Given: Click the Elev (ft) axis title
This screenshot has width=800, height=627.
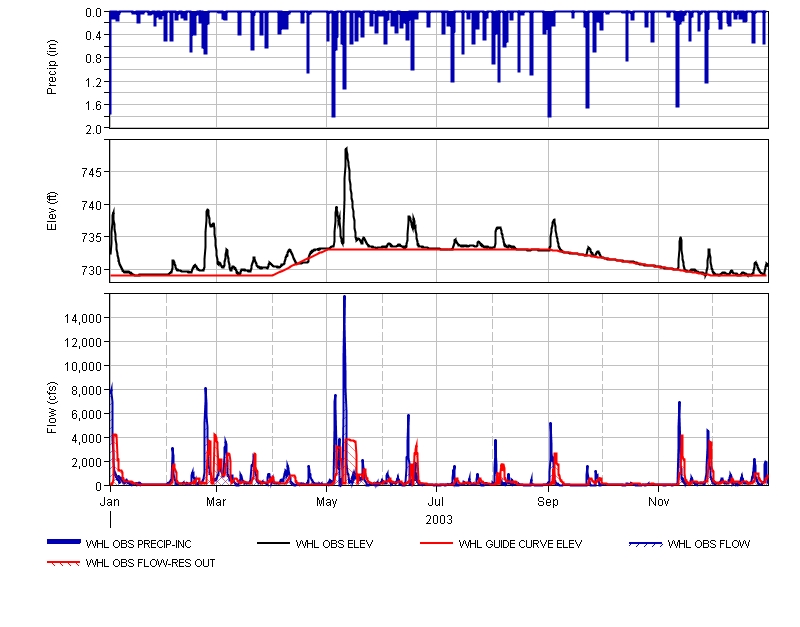Looking at the screenshot, I should tap(52, 211).
